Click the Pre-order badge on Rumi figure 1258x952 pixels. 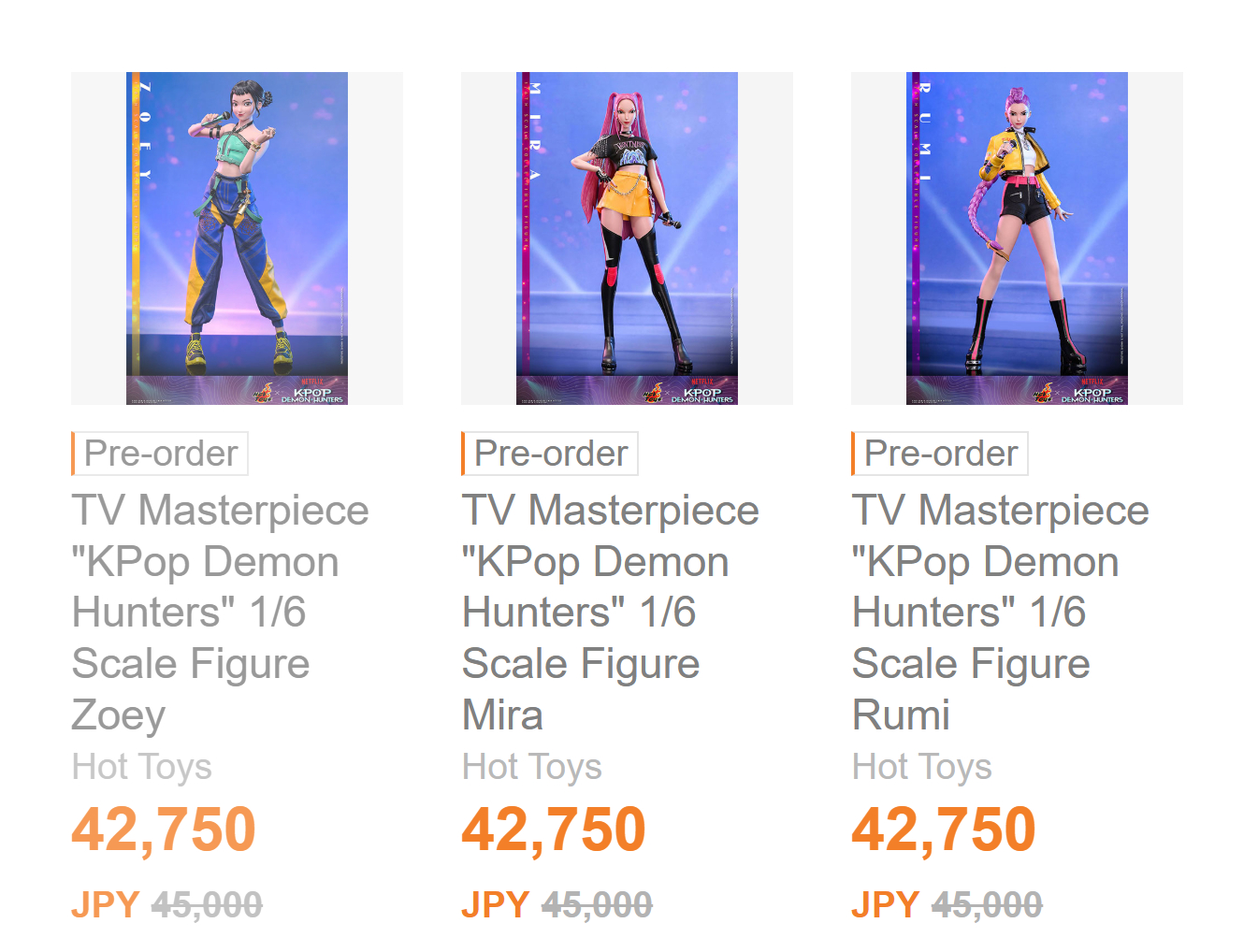pos(940,454)
